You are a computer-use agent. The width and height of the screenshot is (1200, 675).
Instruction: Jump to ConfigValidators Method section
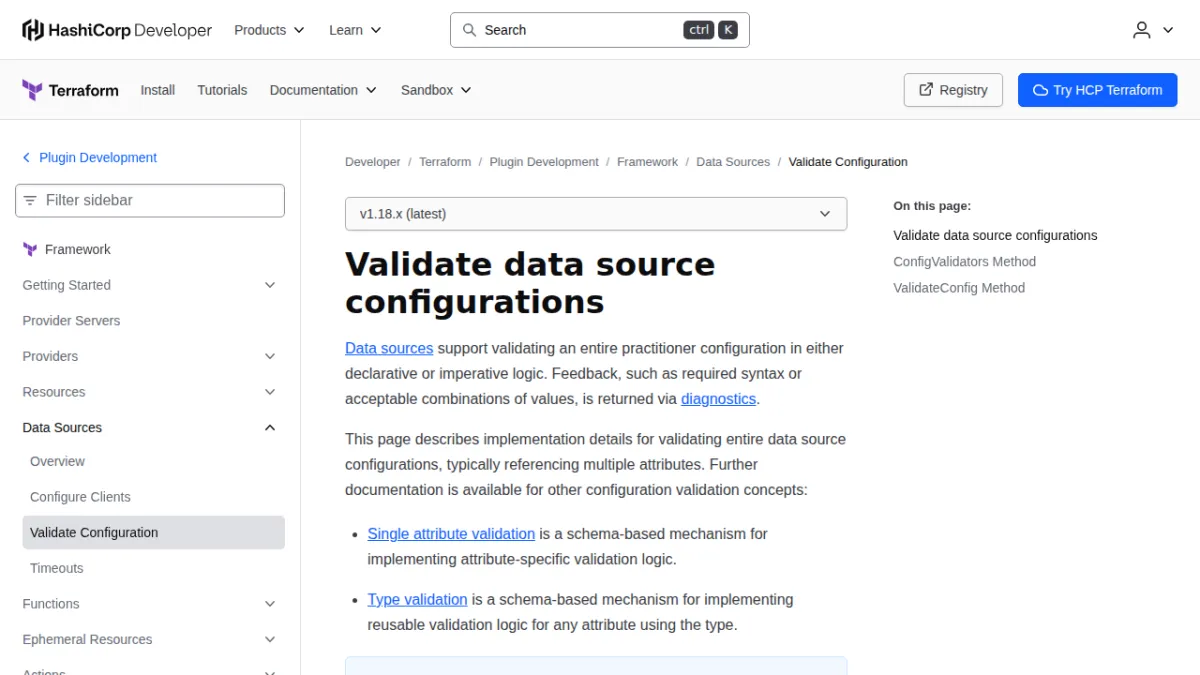964,262
